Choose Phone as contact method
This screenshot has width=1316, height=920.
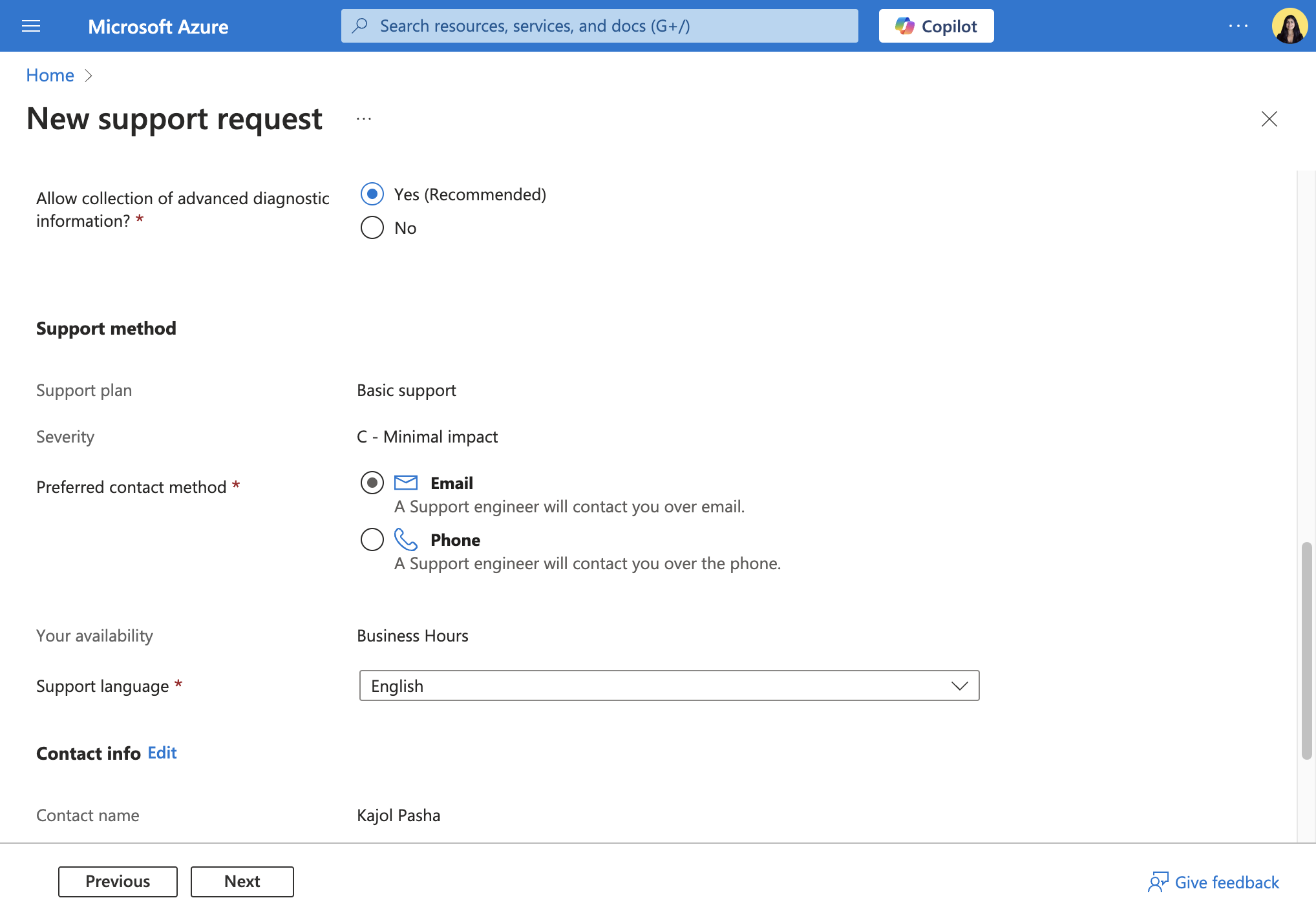coord(372,539)
